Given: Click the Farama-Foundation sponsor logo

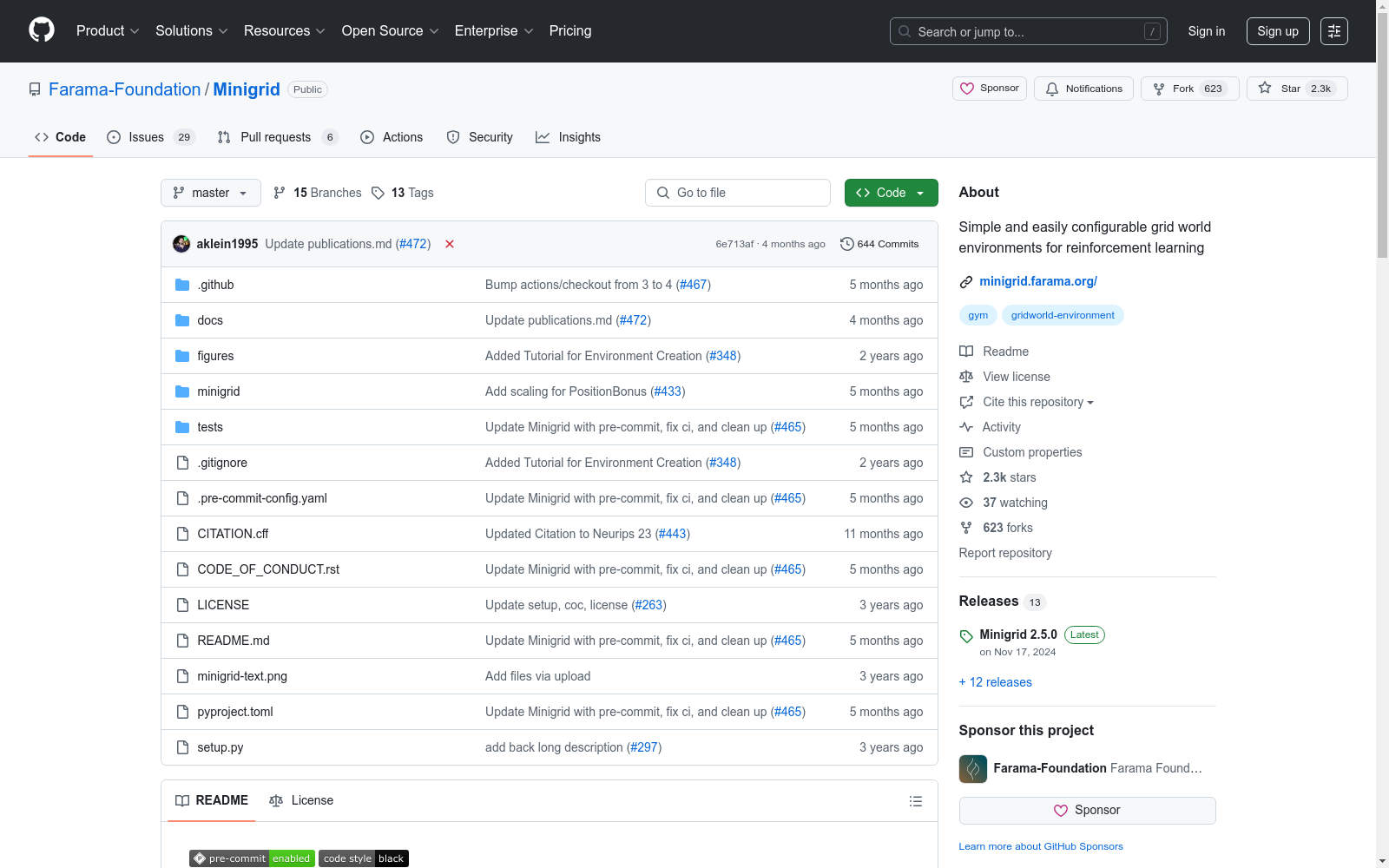Looking at the screenshot, I should coord(973,769).
